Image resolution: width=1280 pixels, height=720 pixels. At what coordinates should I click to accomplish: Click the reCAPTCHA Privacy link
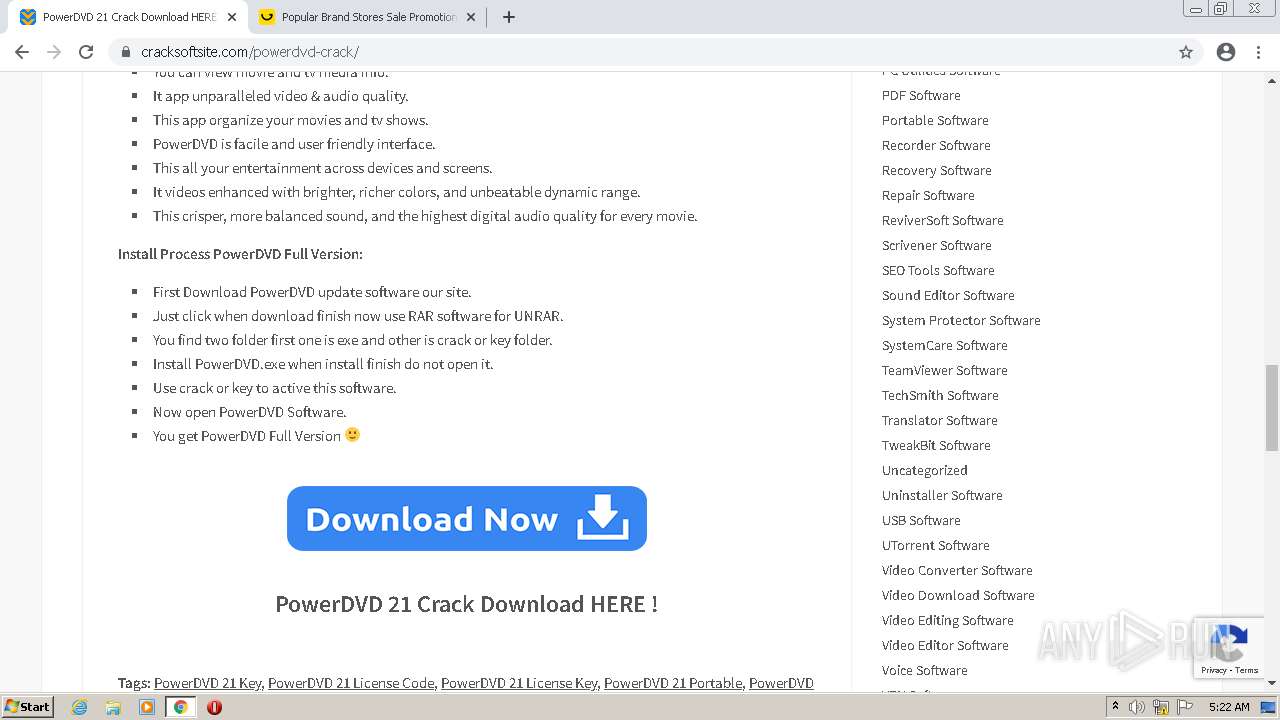(1213, 670)
